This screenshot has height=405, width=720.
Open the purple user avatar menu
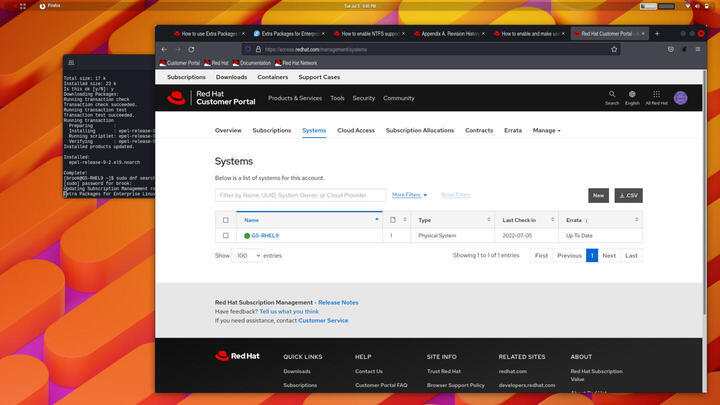[681, 98]
